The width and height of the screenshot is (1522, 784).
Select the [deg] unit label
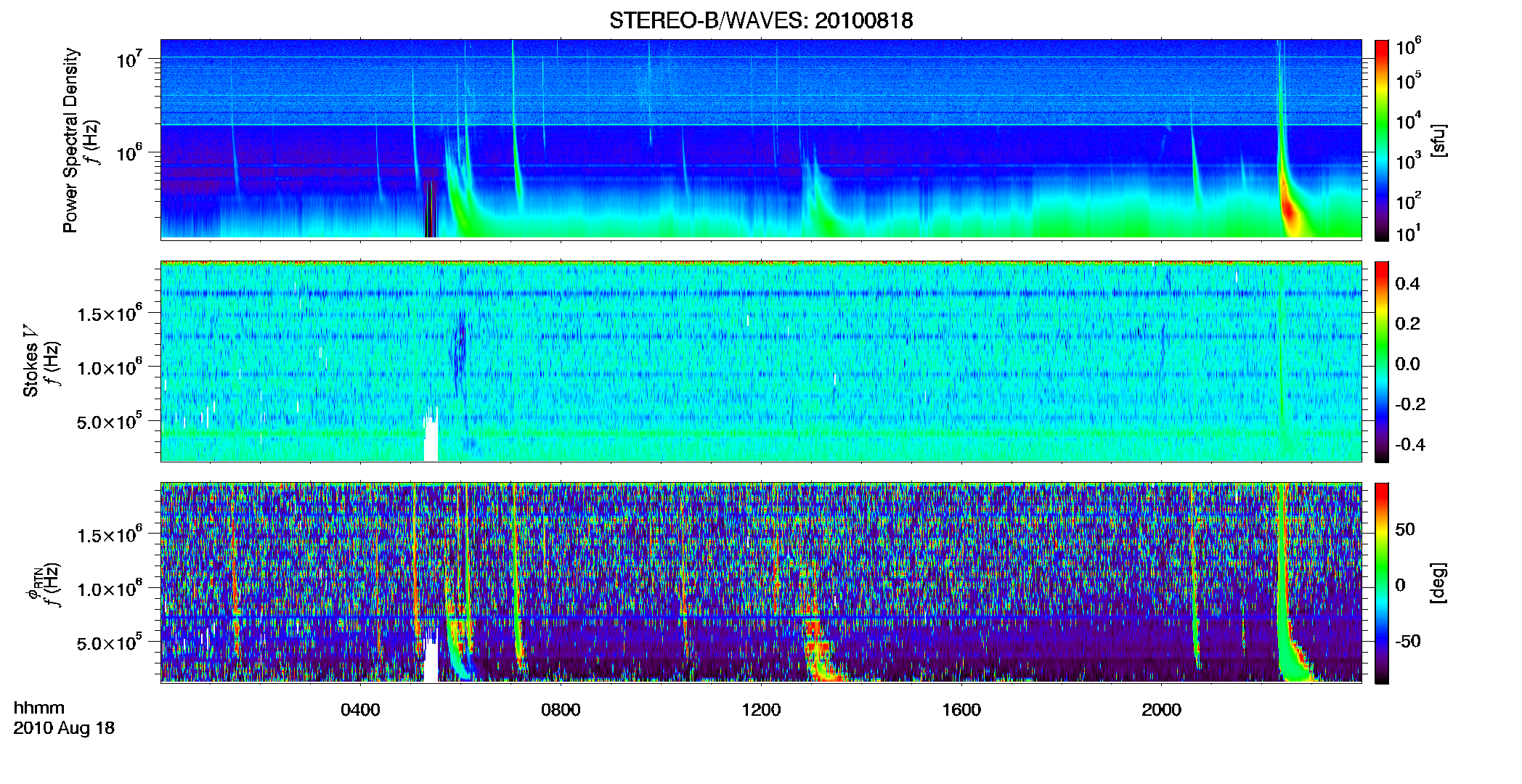(1438, 583)
